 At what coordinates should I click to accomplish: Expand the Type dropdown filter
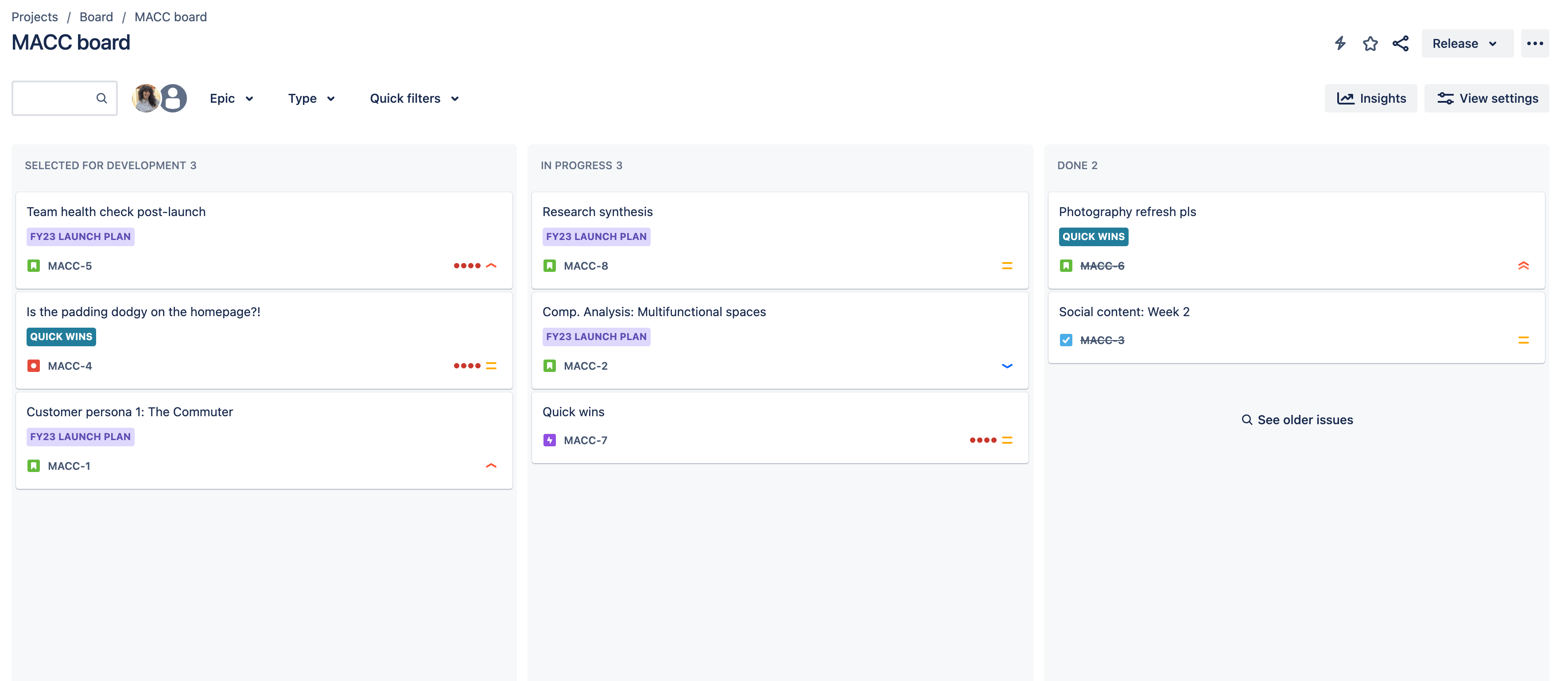pyautogui.click(x=311, y=97)
